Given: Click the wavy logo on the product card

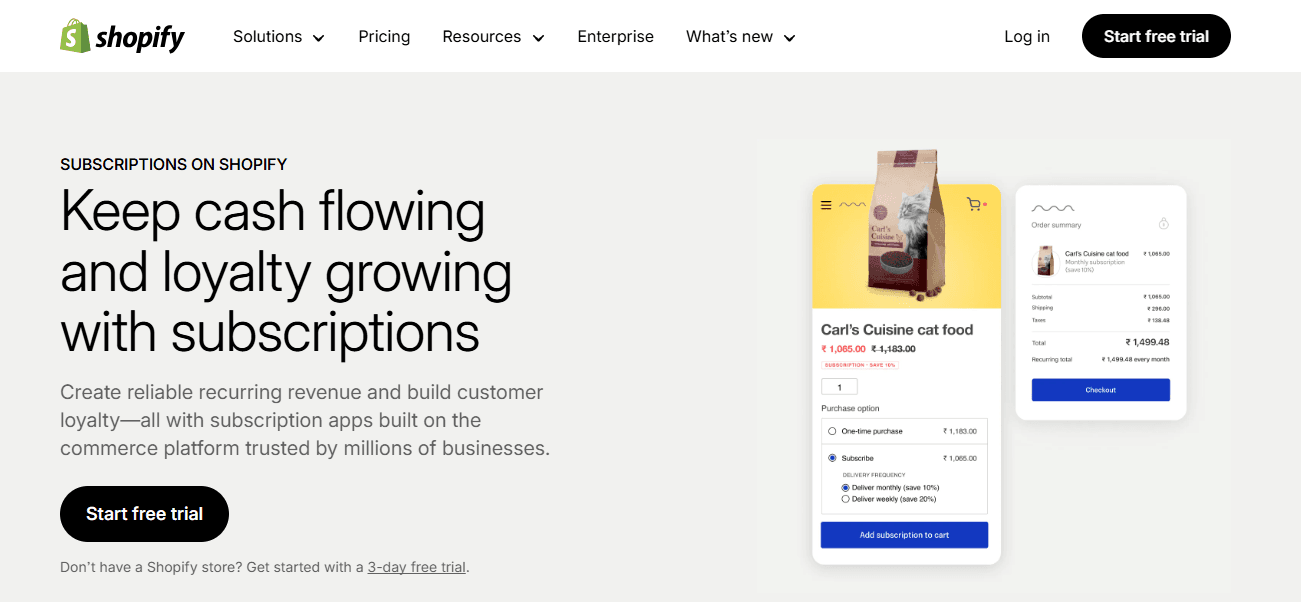Looking at the screenshot, I should click(852, 205).
